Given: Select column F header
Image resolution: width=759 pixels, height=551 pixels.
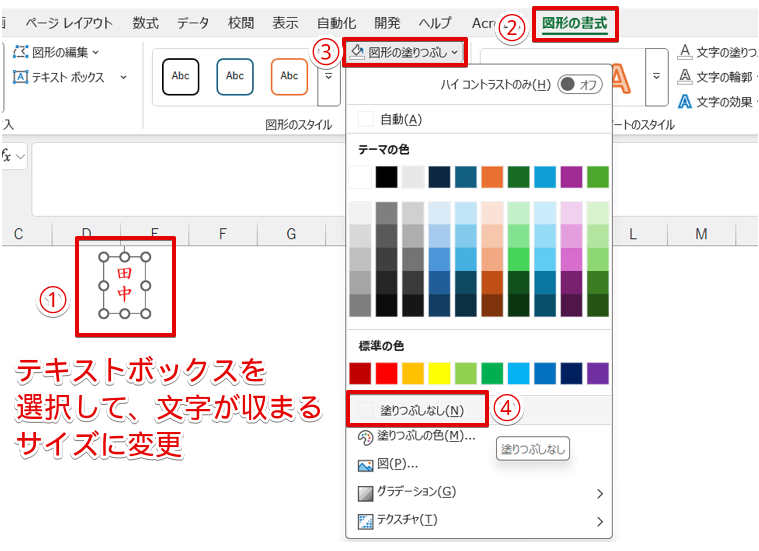Looking at the screenshot, I should pos(223,234).
